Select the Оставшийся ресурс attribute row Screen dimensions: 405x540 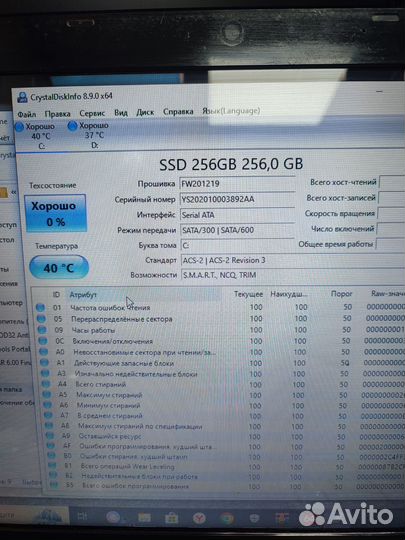[x=225, y=436]
